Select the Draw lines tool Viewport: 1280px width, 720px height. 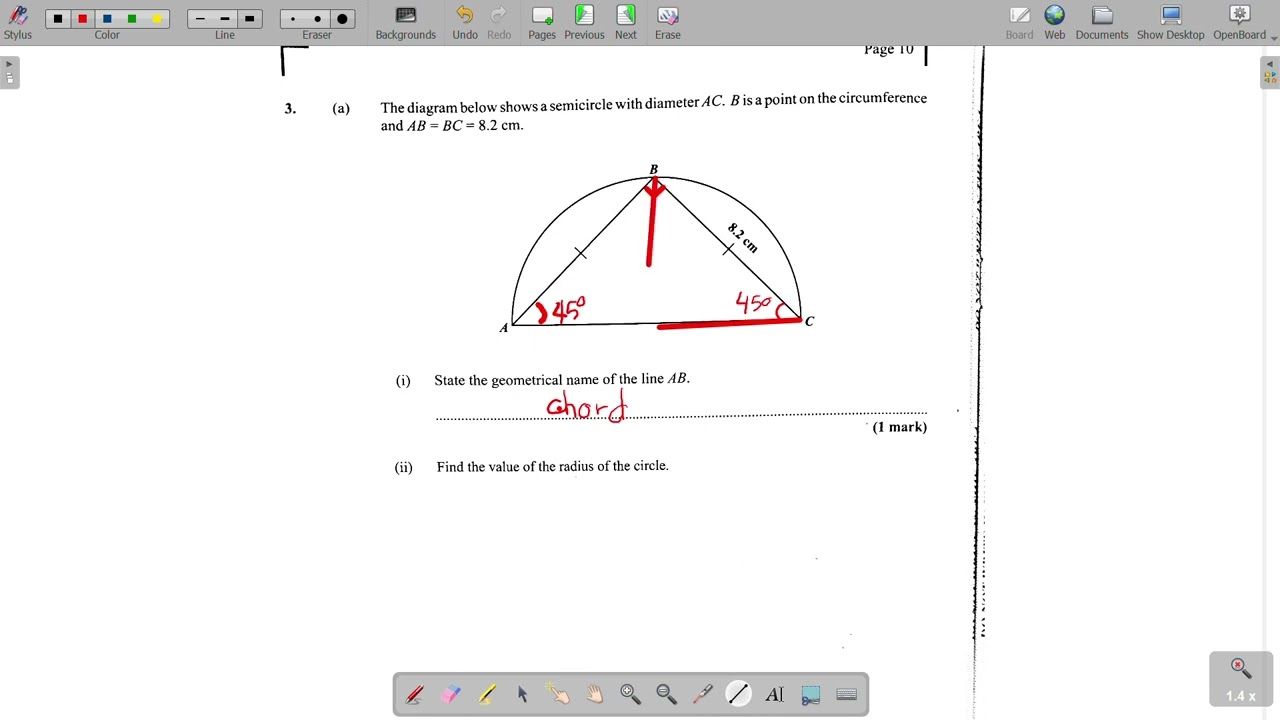[739, 695]
